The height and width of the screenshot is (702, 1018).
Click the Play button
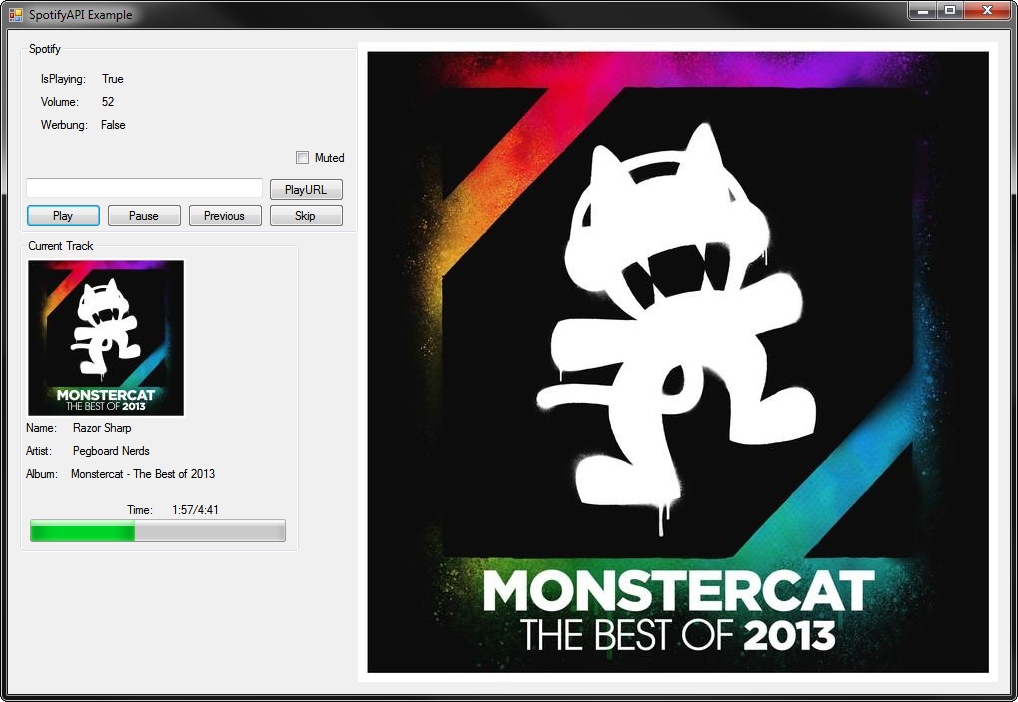click(x=63, y=216)
